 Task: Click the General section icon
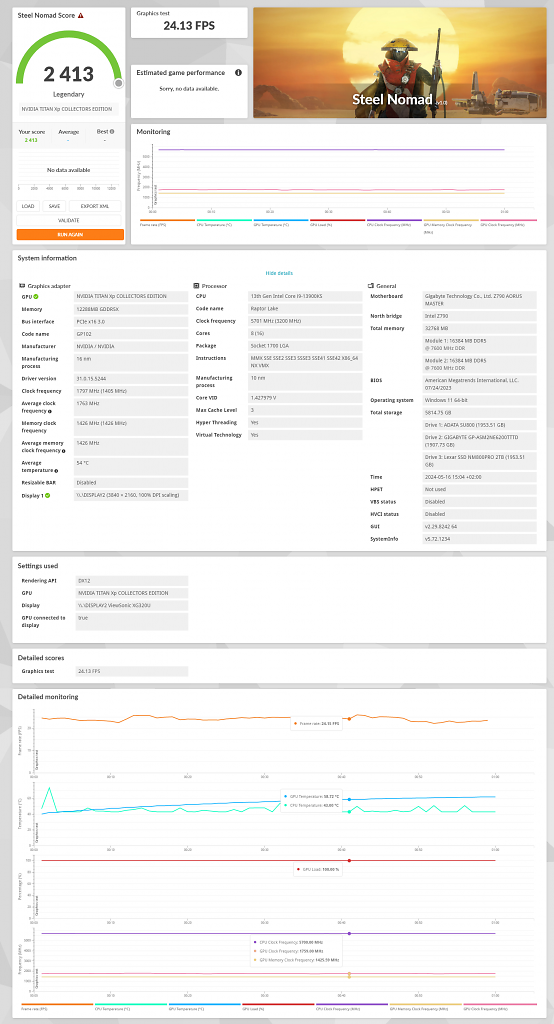371,285
